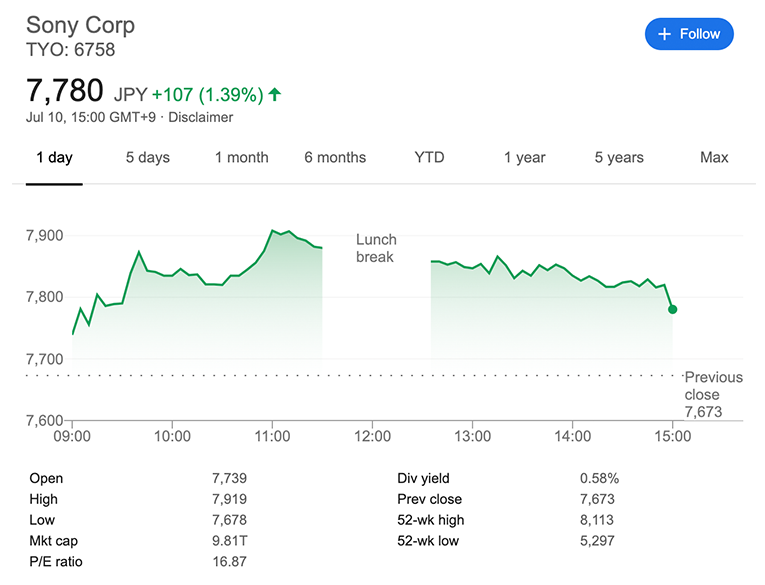
Task: Click the 15:00 time axis label
Action: [x=672, y=436]
